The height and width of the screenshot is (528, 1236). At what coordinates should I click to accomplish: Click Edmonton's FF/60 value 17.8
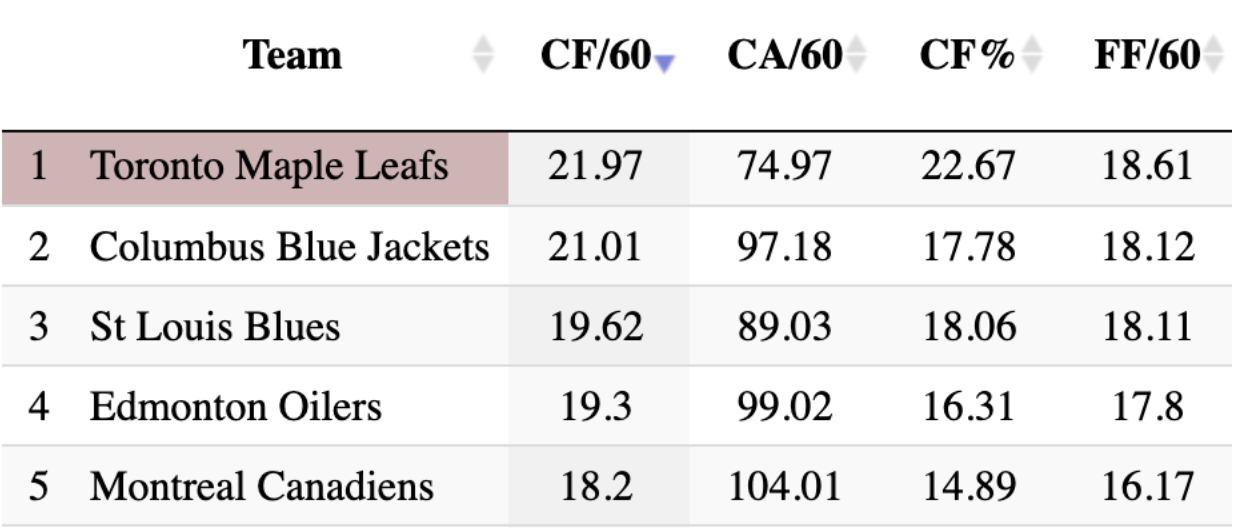coord(1148,407)
